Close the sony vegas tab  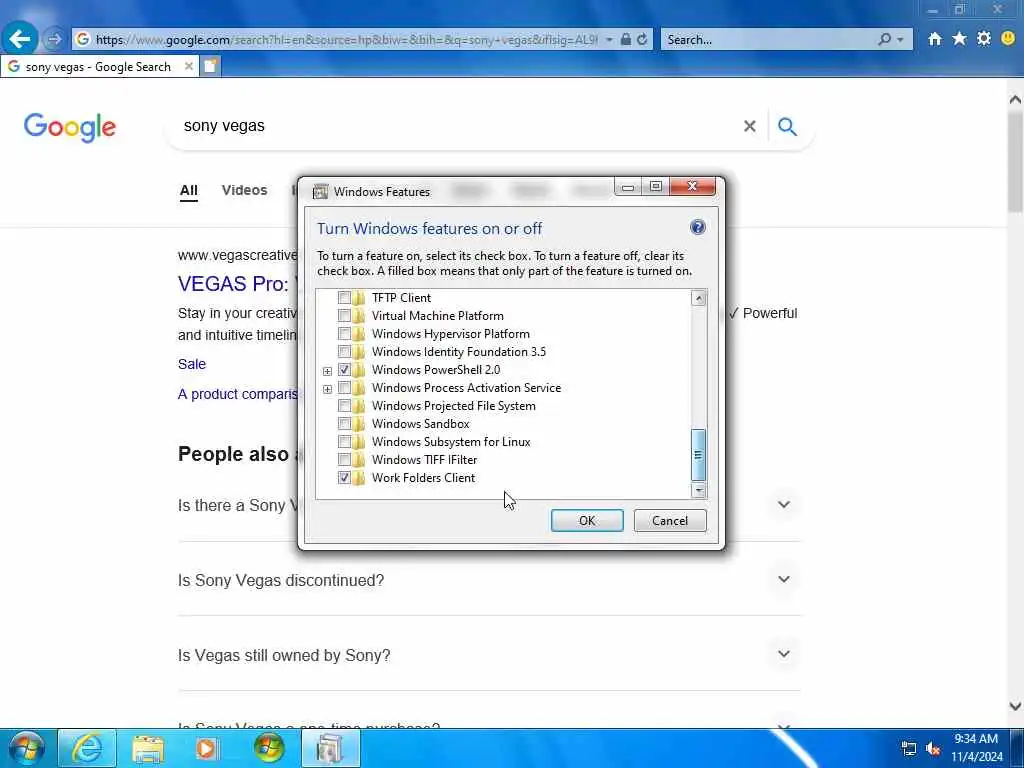188,66
